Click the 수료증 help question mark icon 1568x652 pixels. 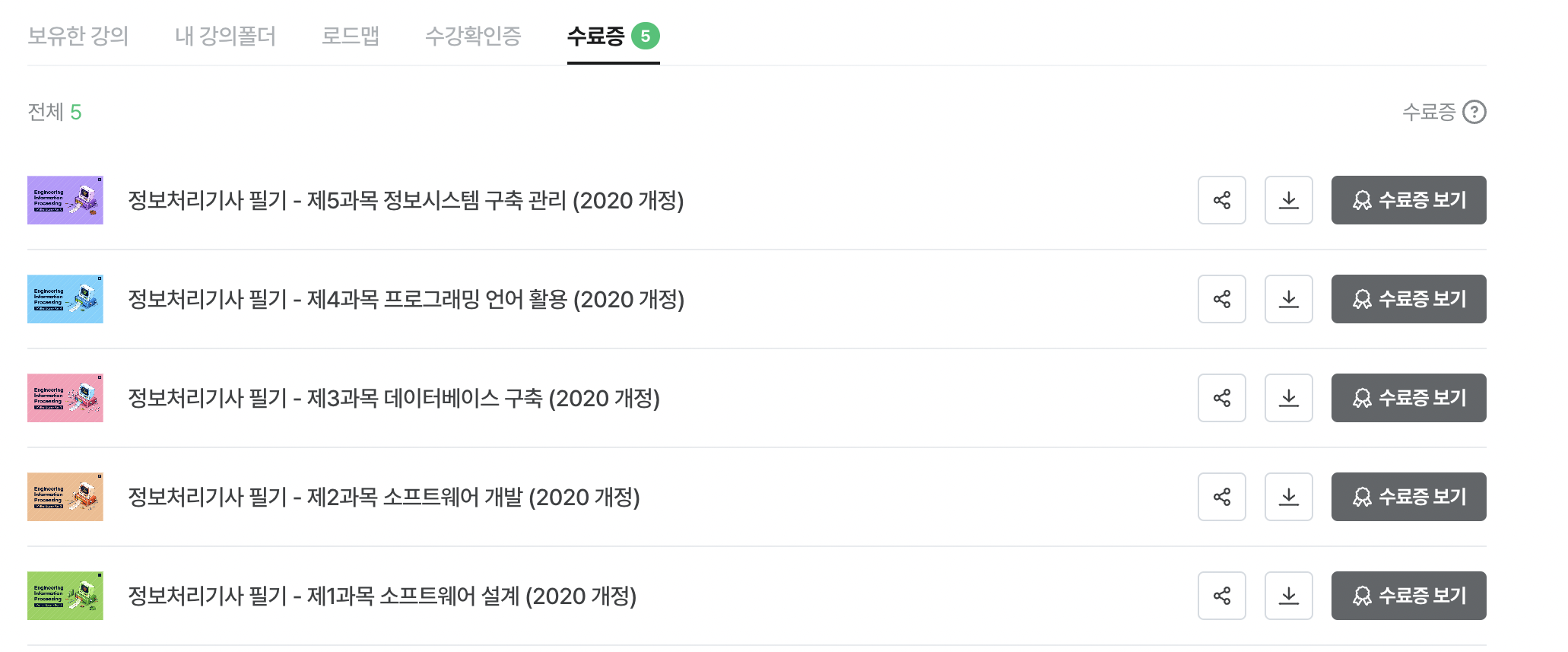tap(1474, 113)
